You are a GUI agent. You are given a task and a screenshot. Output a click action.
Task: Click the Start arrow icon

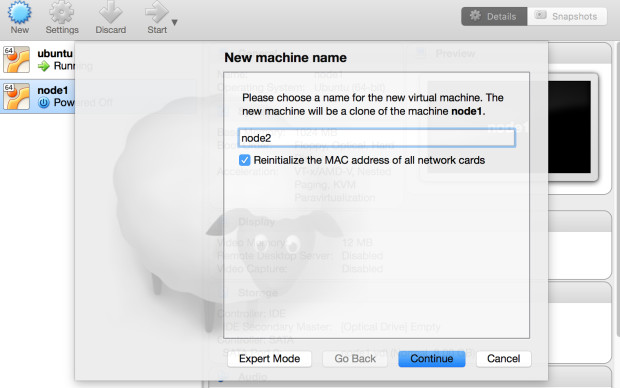(x=156, y=13)
